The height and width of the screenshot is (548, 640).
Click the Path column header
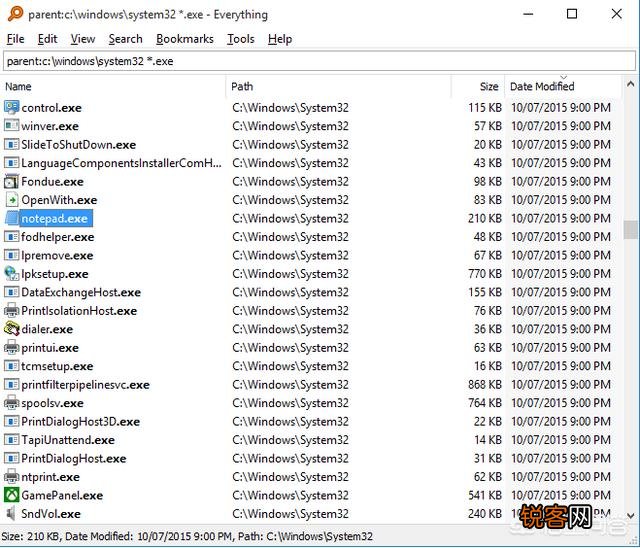[242, 87]
